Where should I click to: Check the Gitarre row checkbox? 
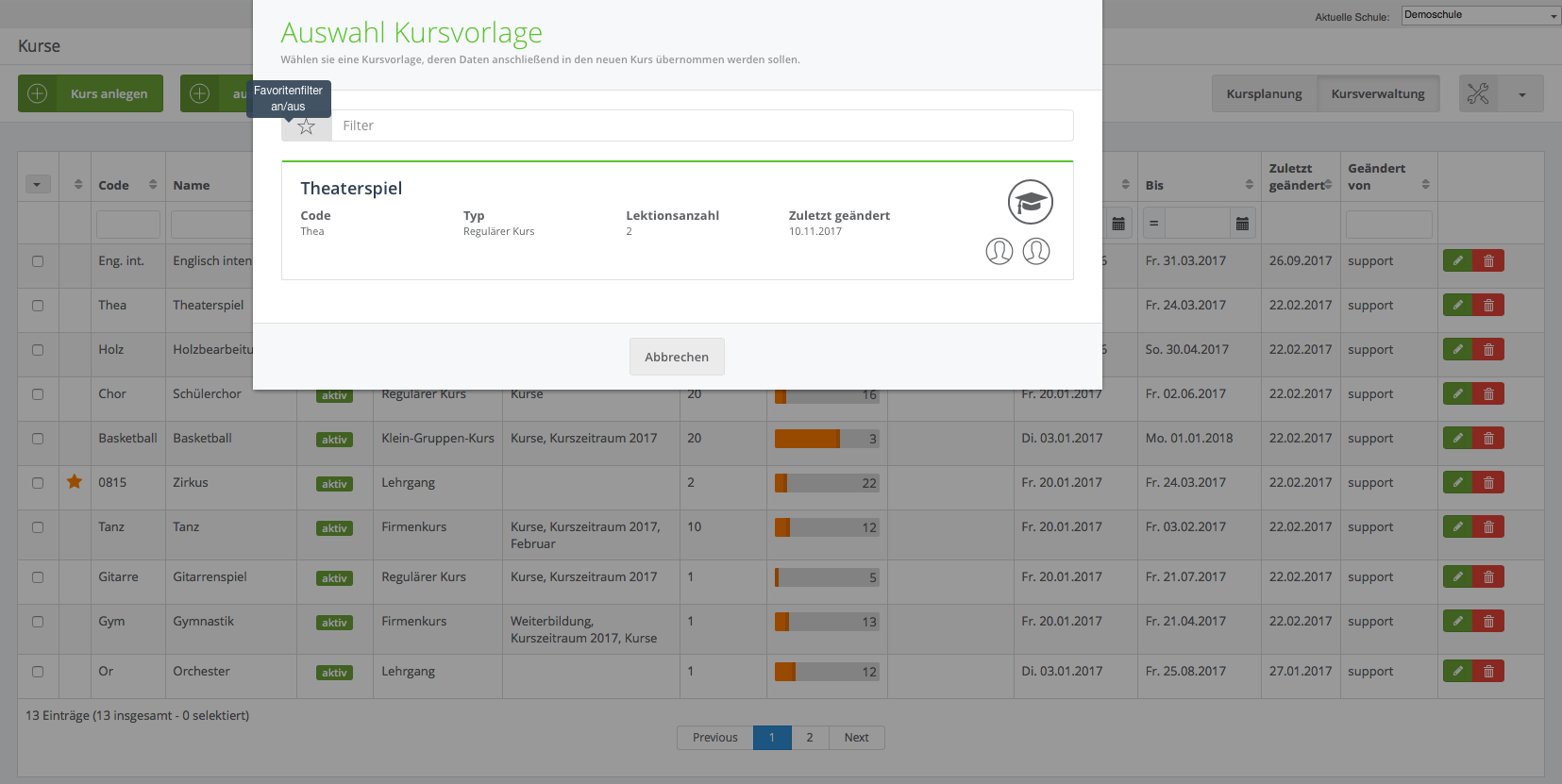click(x=38, y=577)
